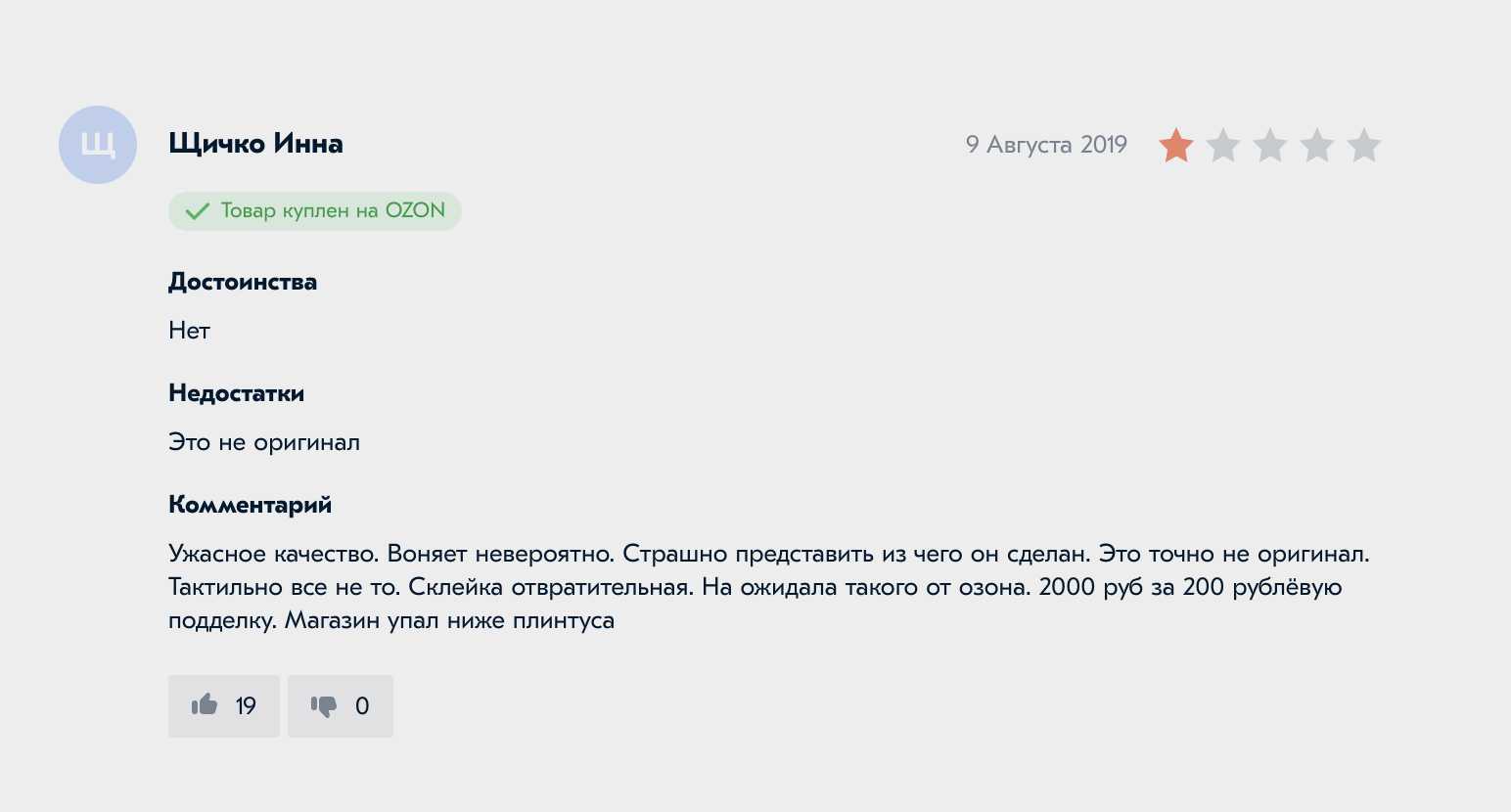Select the fifth rating star
This screenshot has height=812, width=1511.
point(1364,146)
